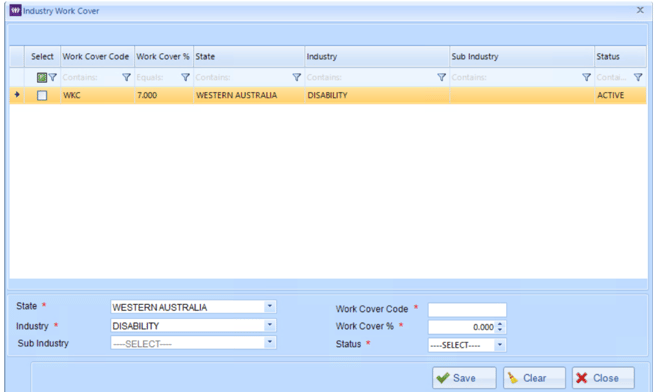Sort by Work Cover Code column header
This screenshot has width=657, height=392.
(x=97, y=57)
